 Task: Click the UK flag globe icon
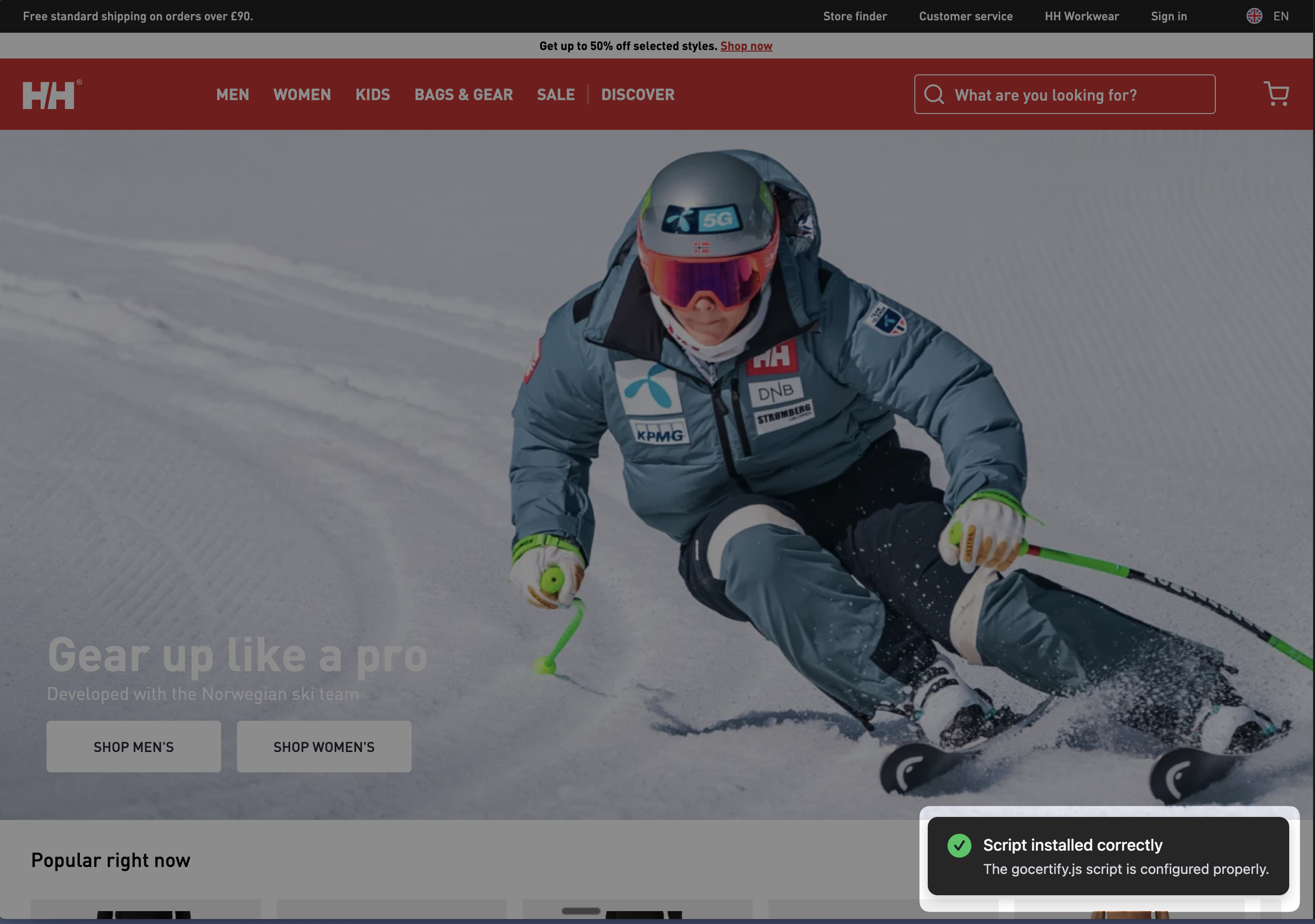click(1254, 16)
